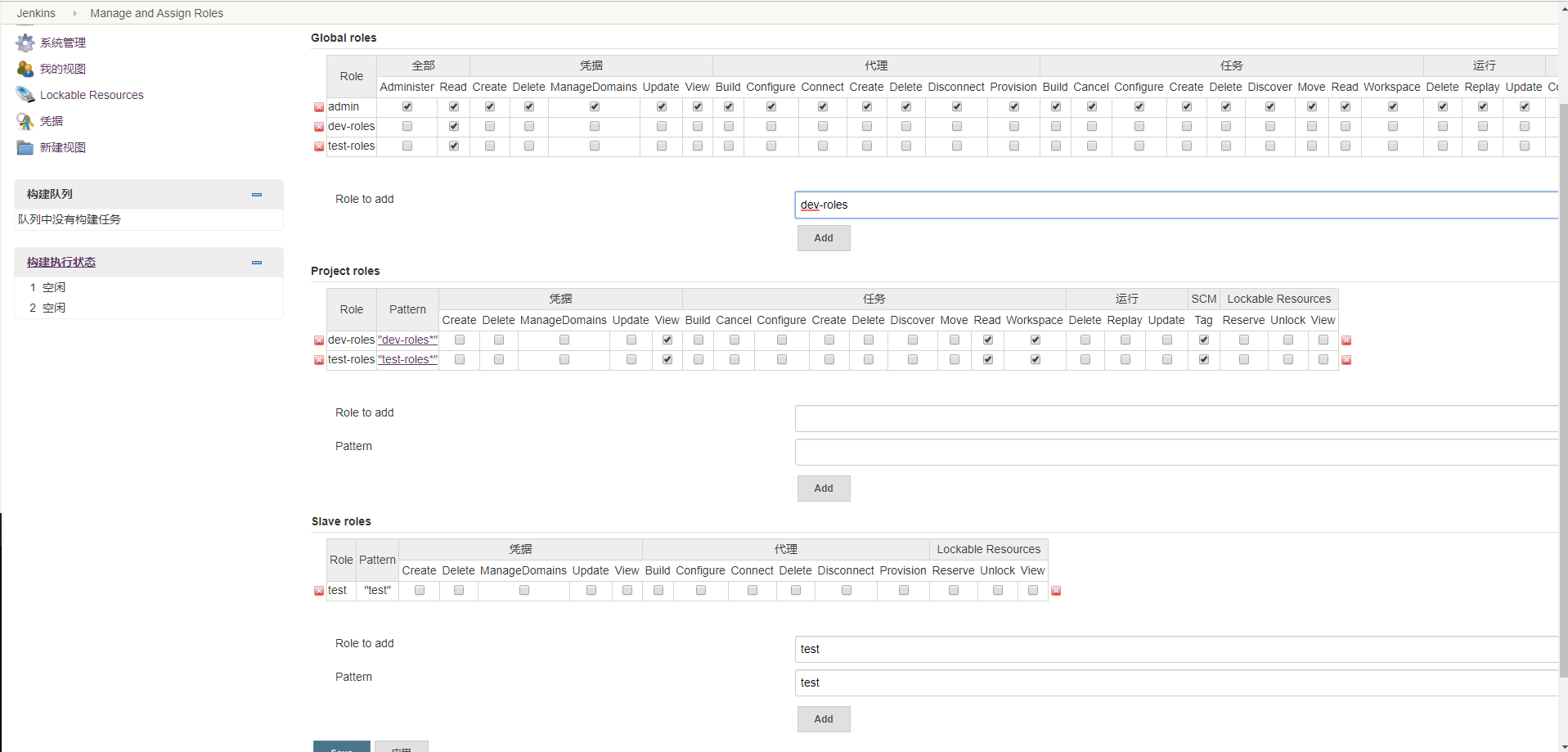Click the Slave roles heading
The width and height of the screenshot is (1568, 752).
click(341, 521)
